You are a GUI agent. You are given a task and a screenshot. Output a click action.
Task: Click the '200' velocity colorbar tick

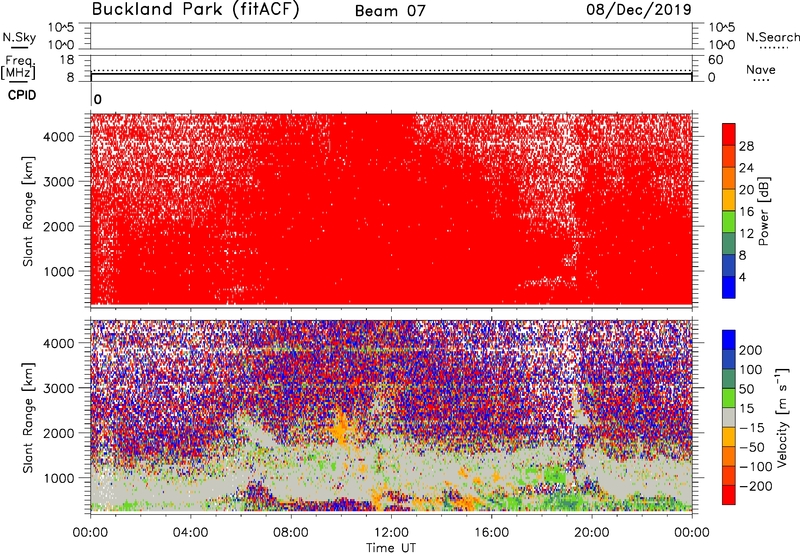(x=751, y=350)
